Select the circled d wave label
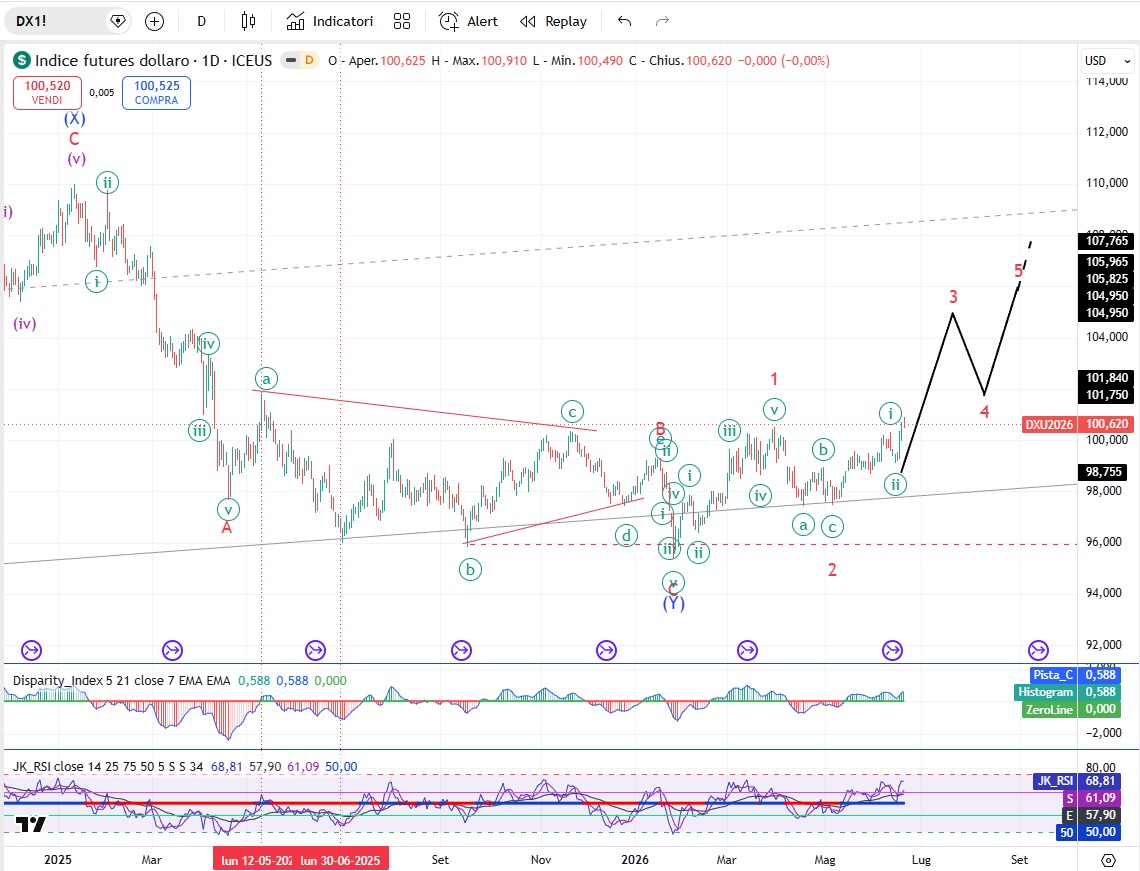The height and width of the screenshot is (871, 1140). (x=626, y=537)
